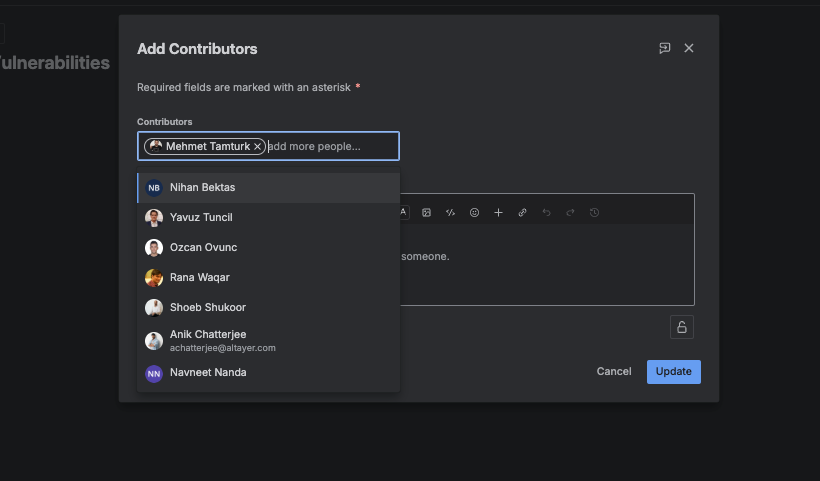The width and height of the screenshot is (820, 481).
Task: Select Yavuz Tuncil from the list
Action: point(268,217)
